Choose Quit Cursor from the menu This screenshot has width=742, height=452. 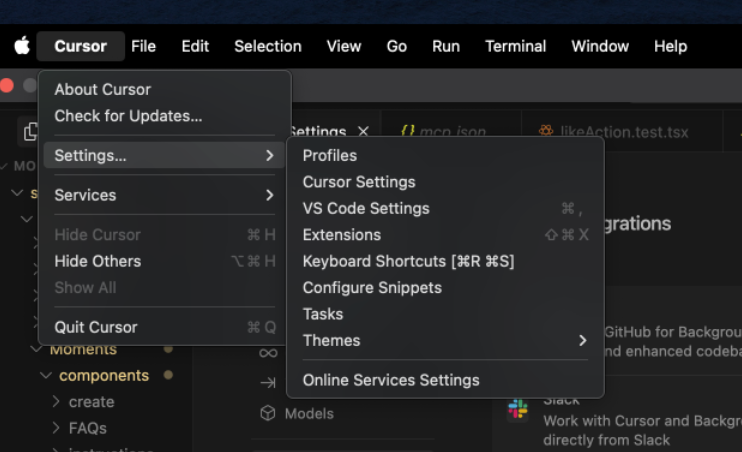[96, 327]
